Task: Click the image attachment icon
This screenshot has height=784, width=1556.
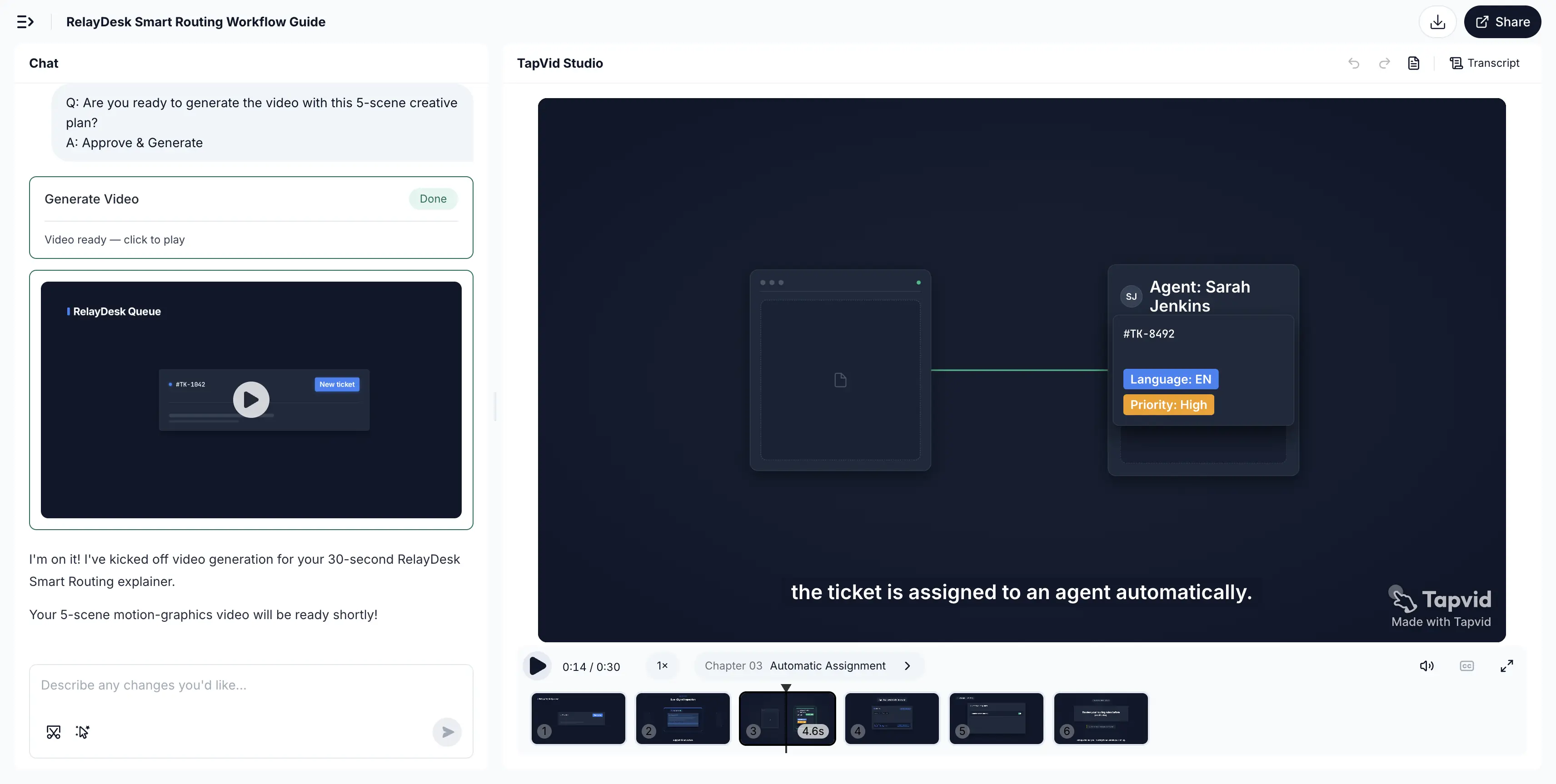Action: [x=53, y=732]
